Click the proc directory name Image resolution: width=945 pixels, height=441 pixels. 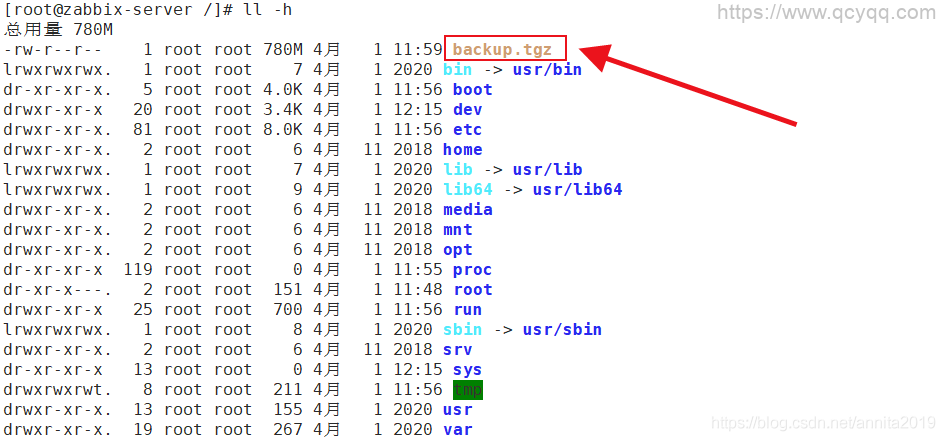(472, 270)
